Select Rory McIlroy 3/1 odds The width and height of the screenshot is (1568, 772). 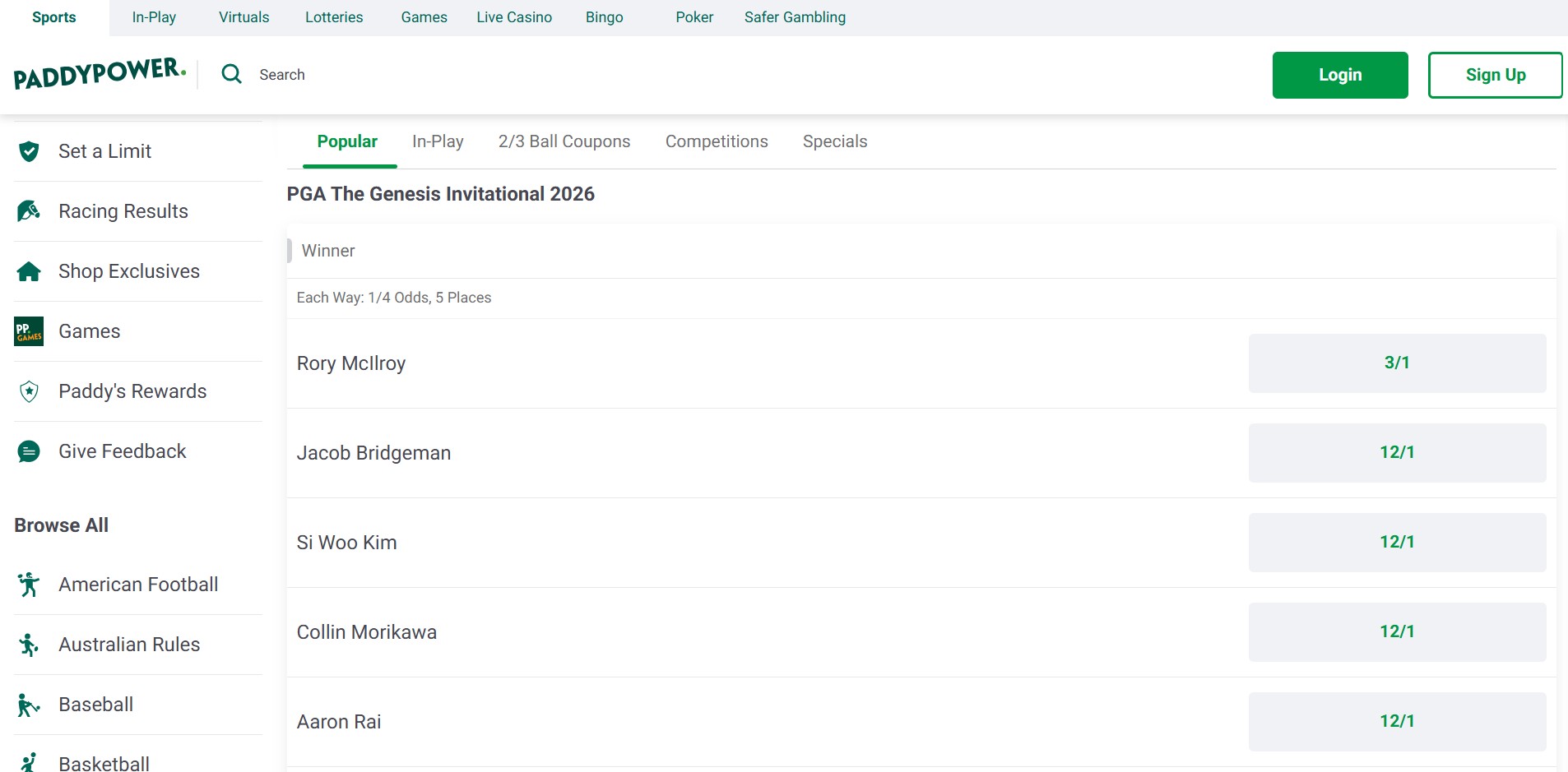coord(1396,363)
